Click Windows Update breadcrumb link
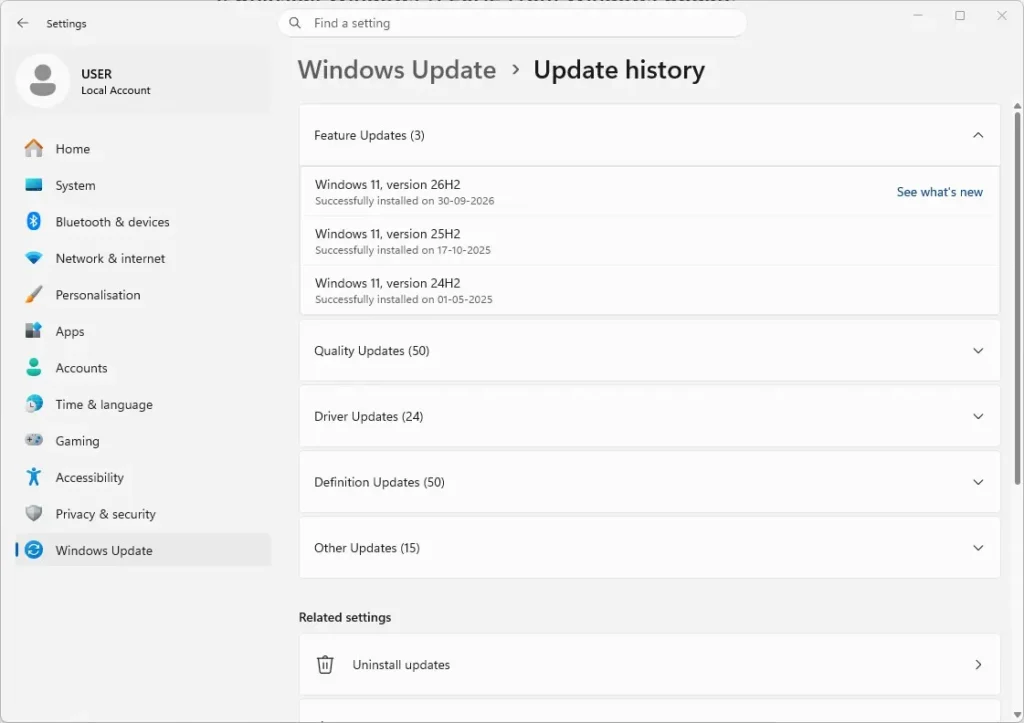 pyautogui.click(x=397, y=70)
